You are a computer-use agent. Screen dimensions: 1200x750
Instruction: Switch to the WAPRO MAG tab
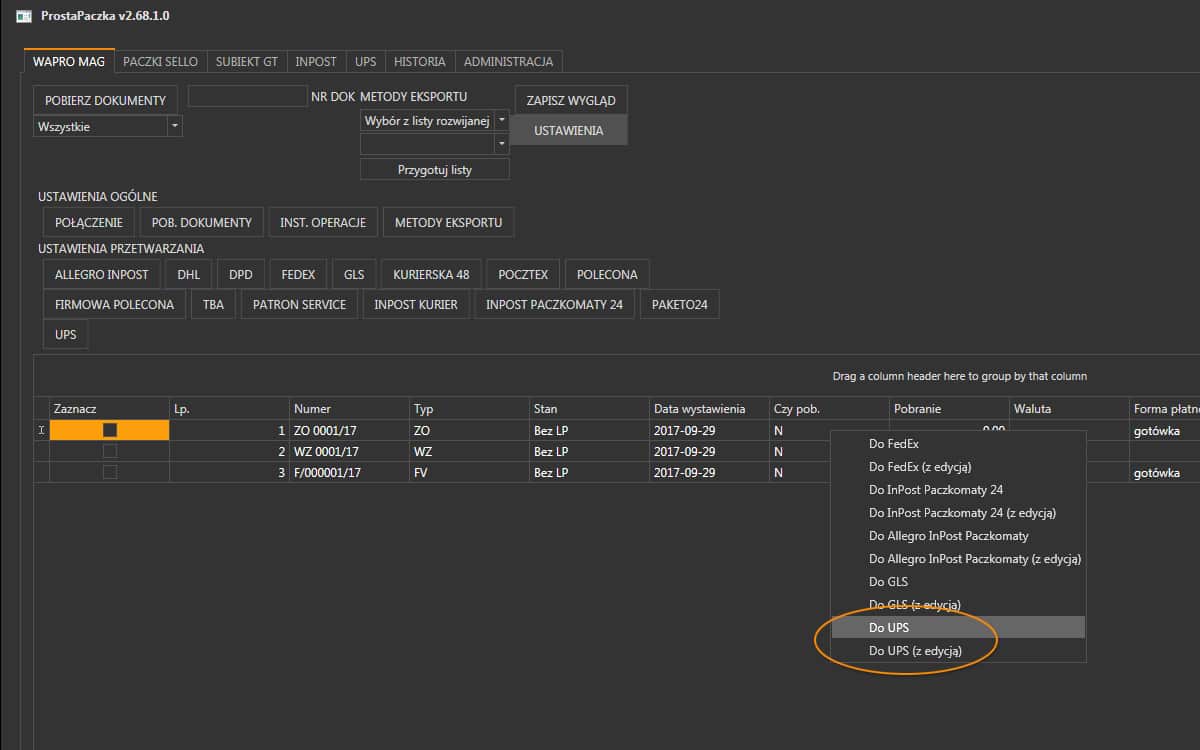pyautogui.click(x=69, y=61)
